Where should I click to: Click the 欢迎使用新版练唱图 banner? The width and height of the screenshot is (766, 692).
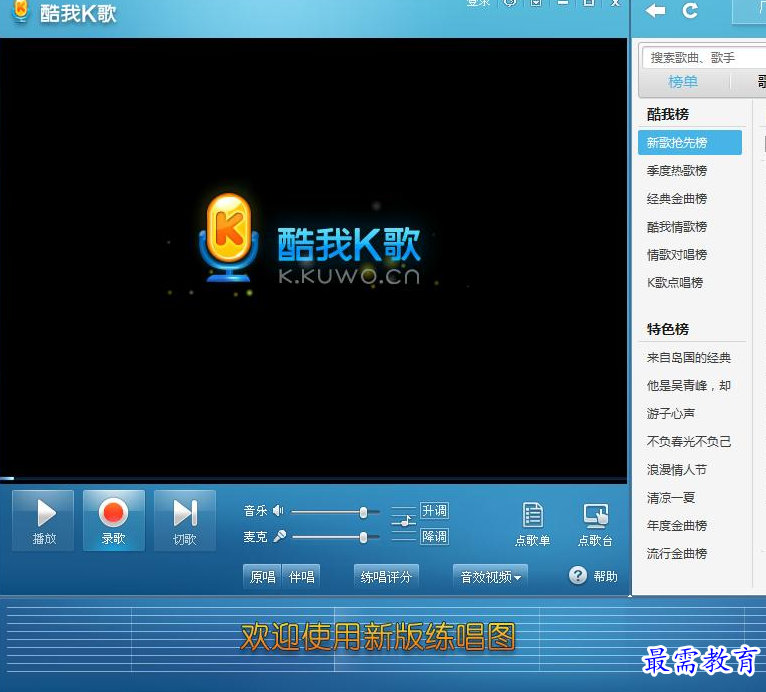(378, 637)
